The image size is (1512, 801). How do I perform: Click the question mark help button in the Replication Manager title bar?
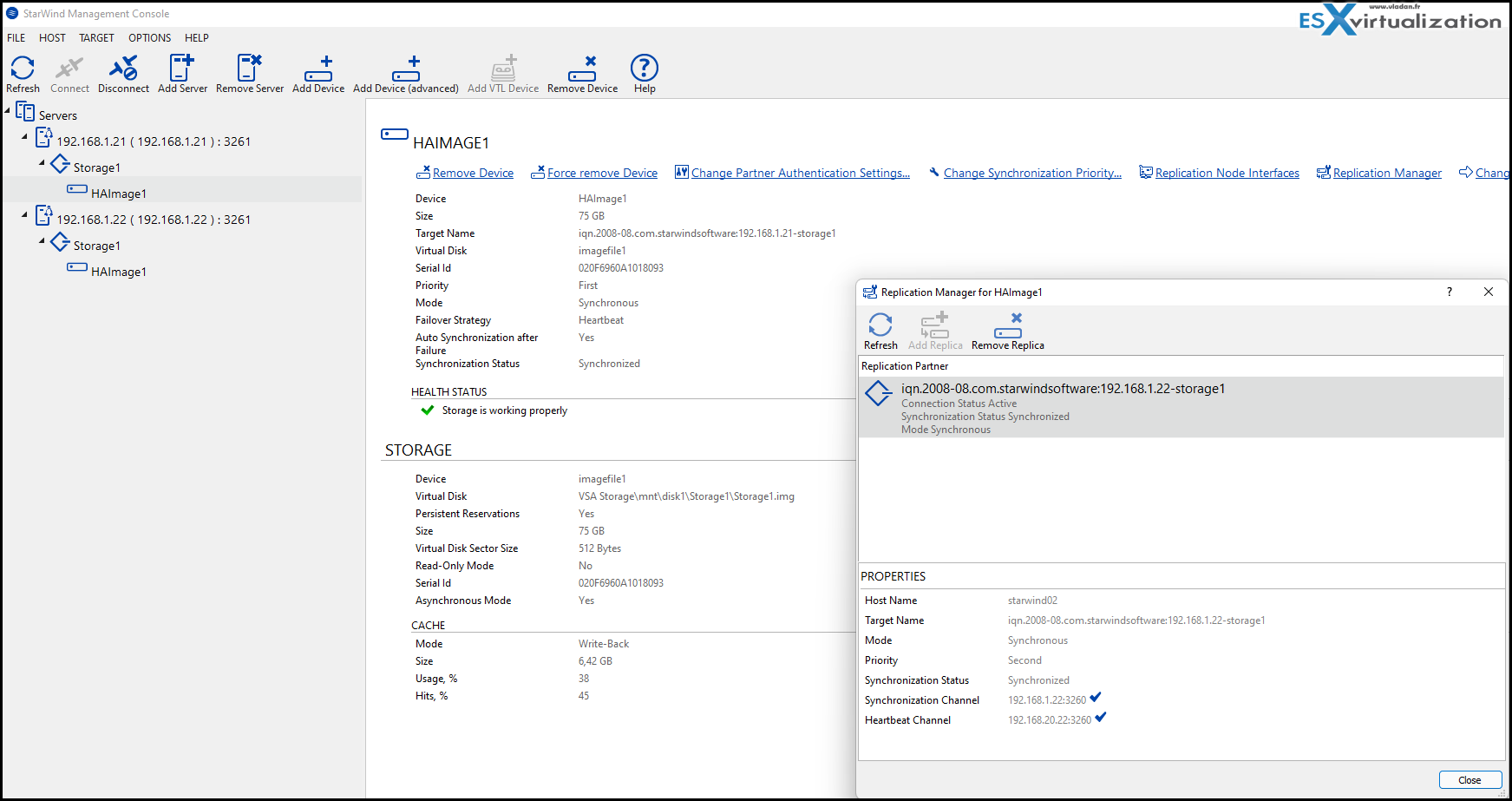tap(1450, 292)
